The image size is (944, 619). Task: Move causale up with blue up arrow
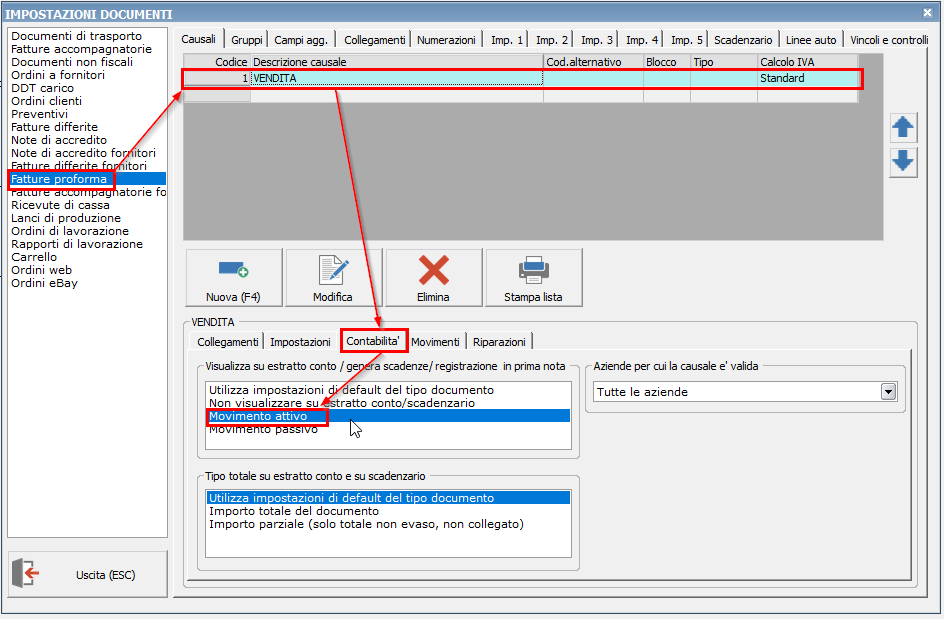(x=902, y=127)
